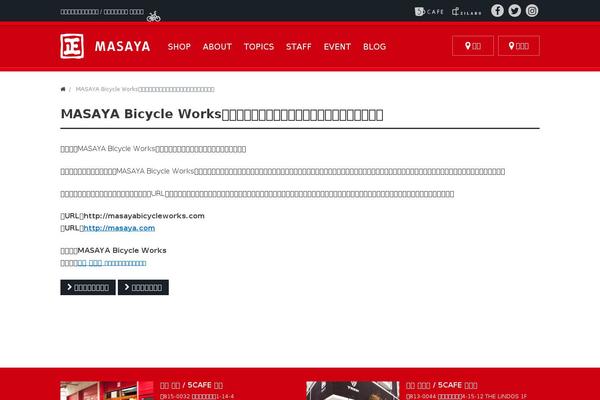Image resolution: width=600 pixels, height=400 pixels.
Task: Open the SHOP menu
Action: [x=179, y=47]
